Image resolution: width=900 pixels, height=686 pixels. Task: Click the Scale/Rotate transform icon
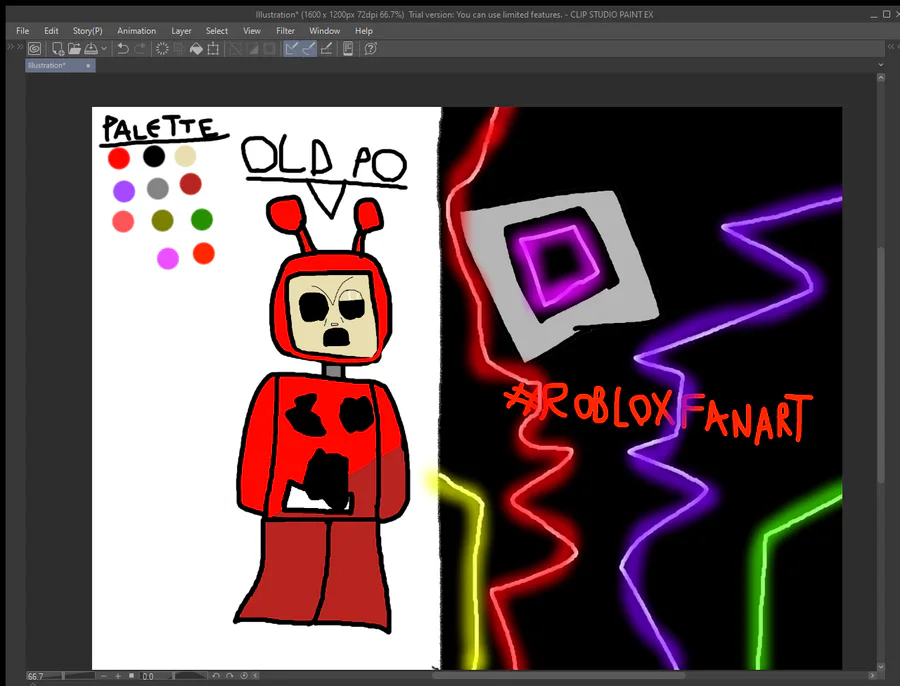tap(213, 49)
